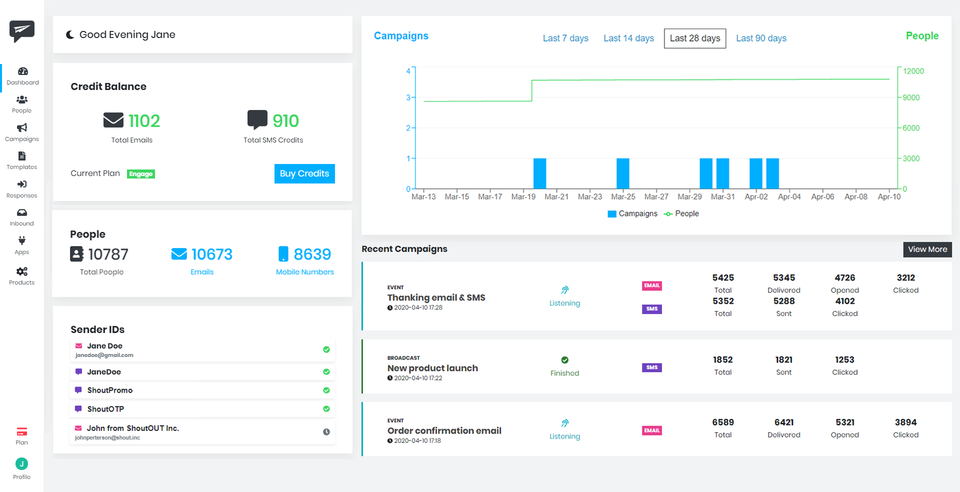The width and height of the screenshot is (960, 492).
Task: Open Inbound from the sidebar
Action: [22, 216]
